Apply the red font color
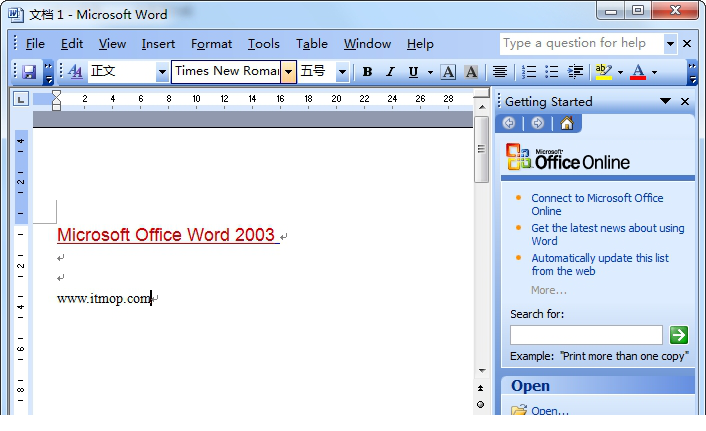This screenshot has height=431, width=706. coord(638,72)
